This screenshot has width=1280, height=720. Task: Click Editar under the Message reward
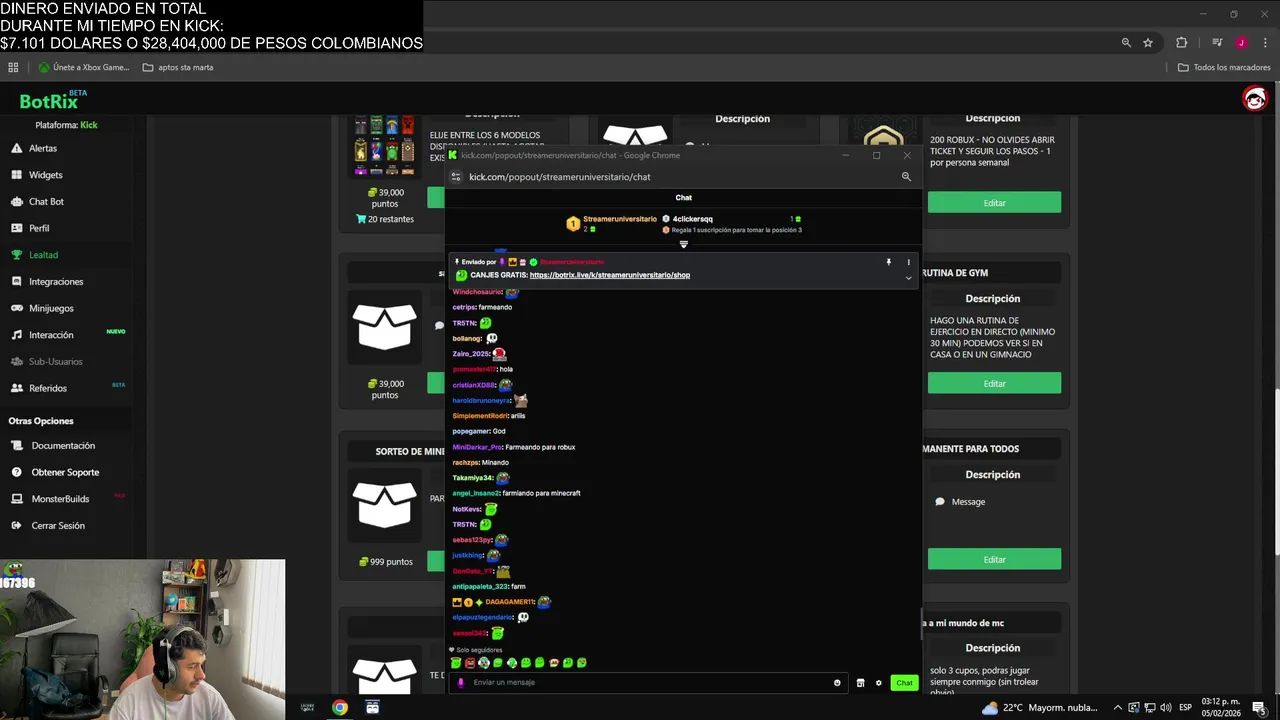994,559
